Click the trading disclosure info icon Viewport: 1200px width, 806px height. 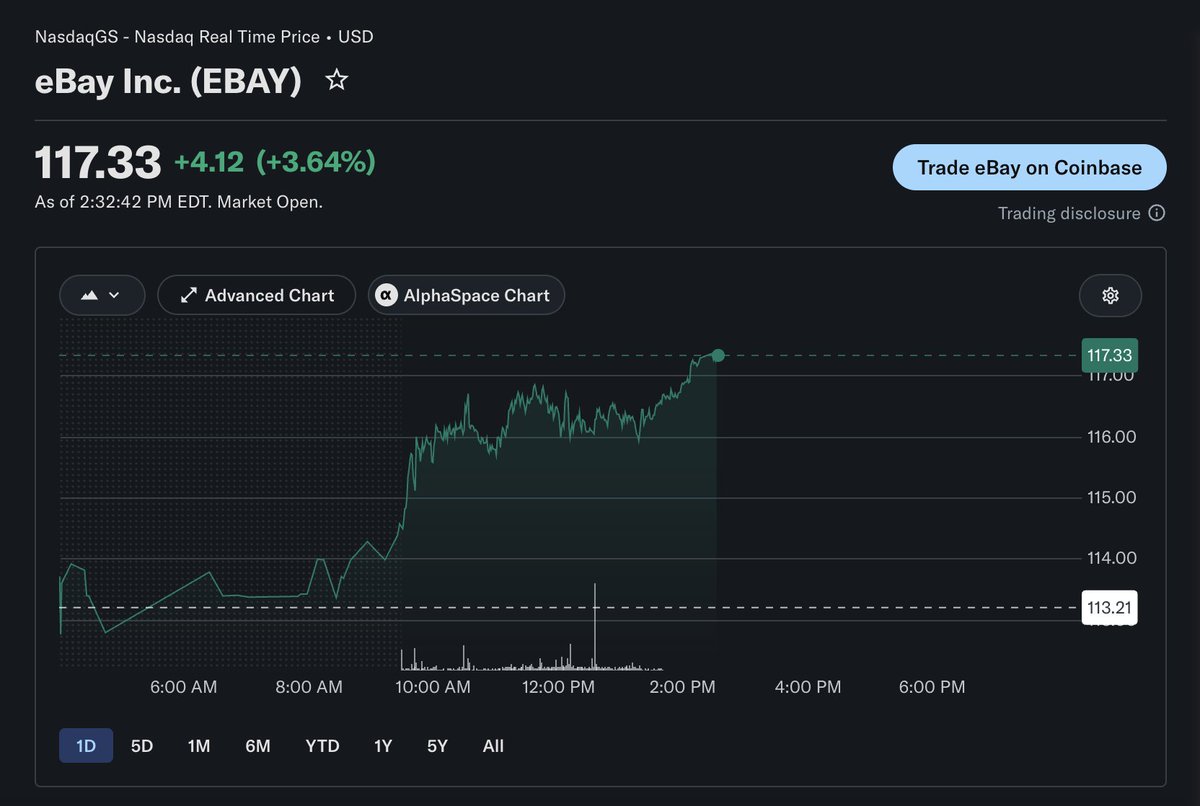point(1157,213)
